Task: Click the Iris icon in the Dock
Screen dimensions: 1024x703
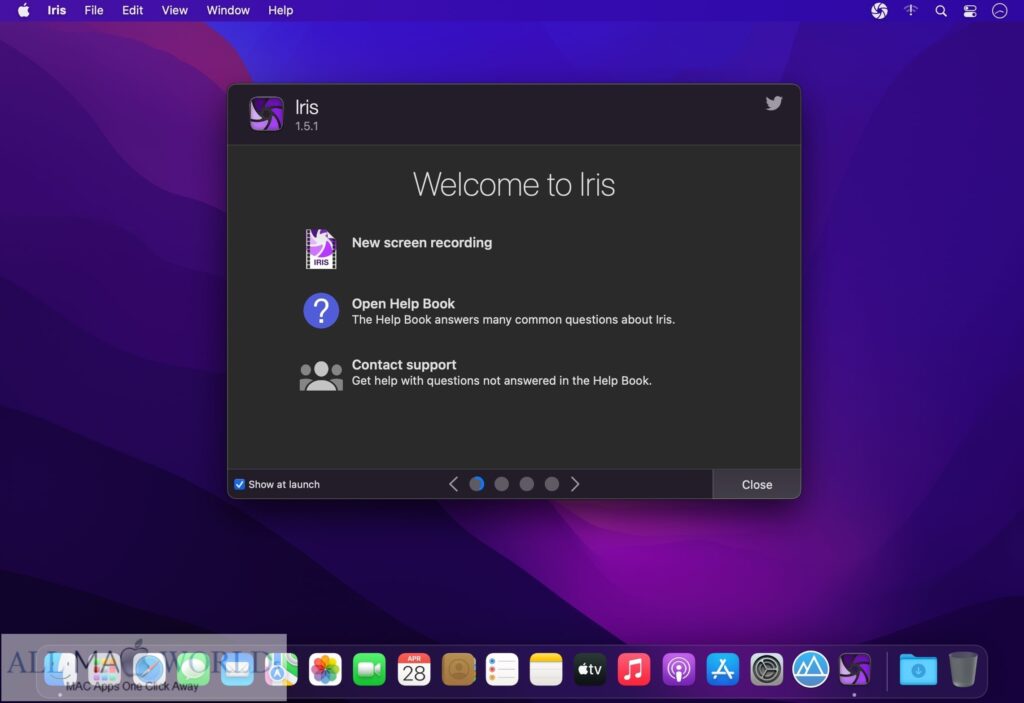Action: [x=855, y=670]
